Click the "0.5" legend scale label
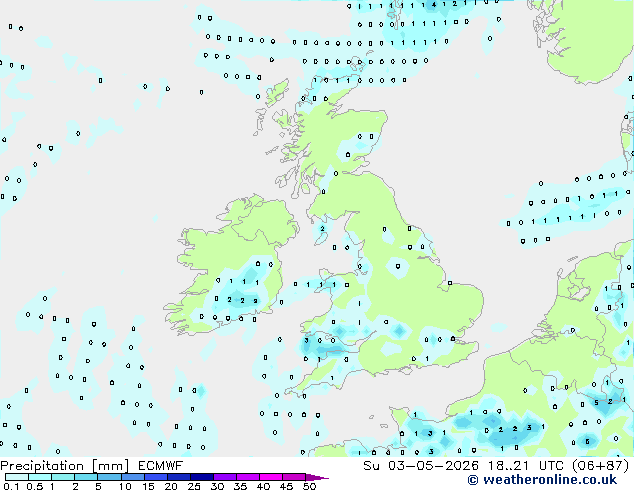The height and width of the screenshot is (490, 634). point(35,486)
